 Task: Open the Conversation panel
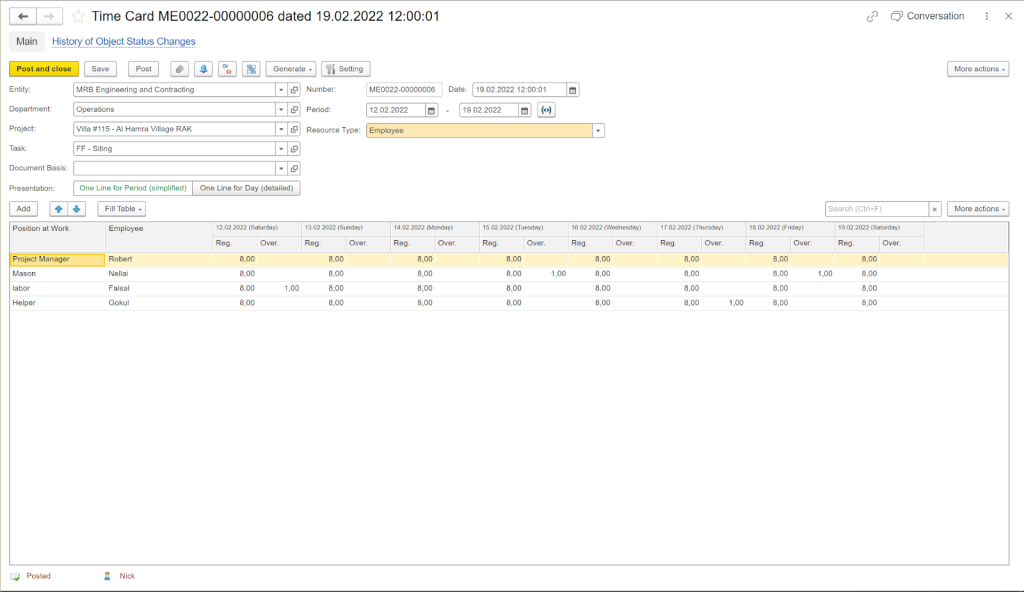[927, 16]
